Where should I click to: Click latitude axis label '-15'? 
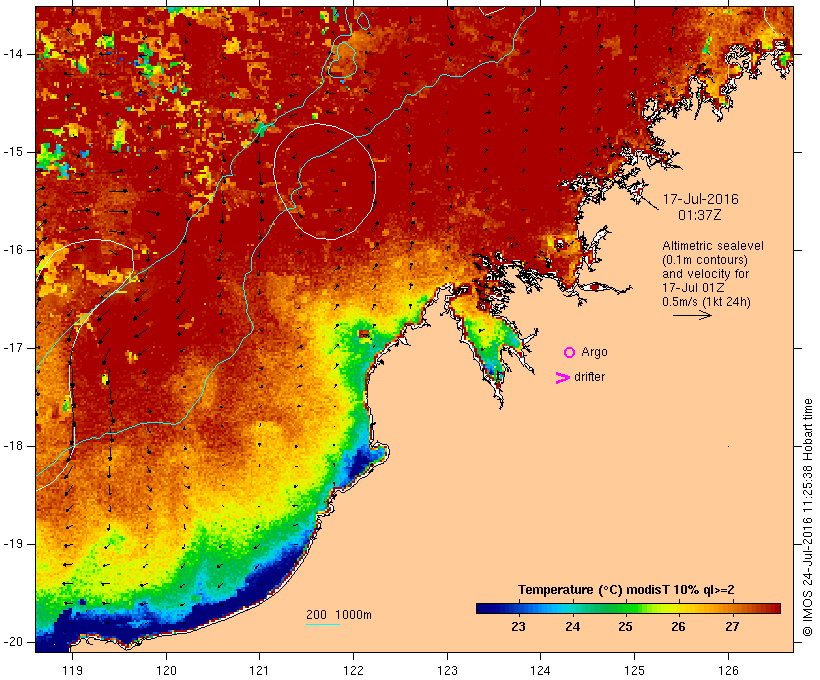pos(13,152)
